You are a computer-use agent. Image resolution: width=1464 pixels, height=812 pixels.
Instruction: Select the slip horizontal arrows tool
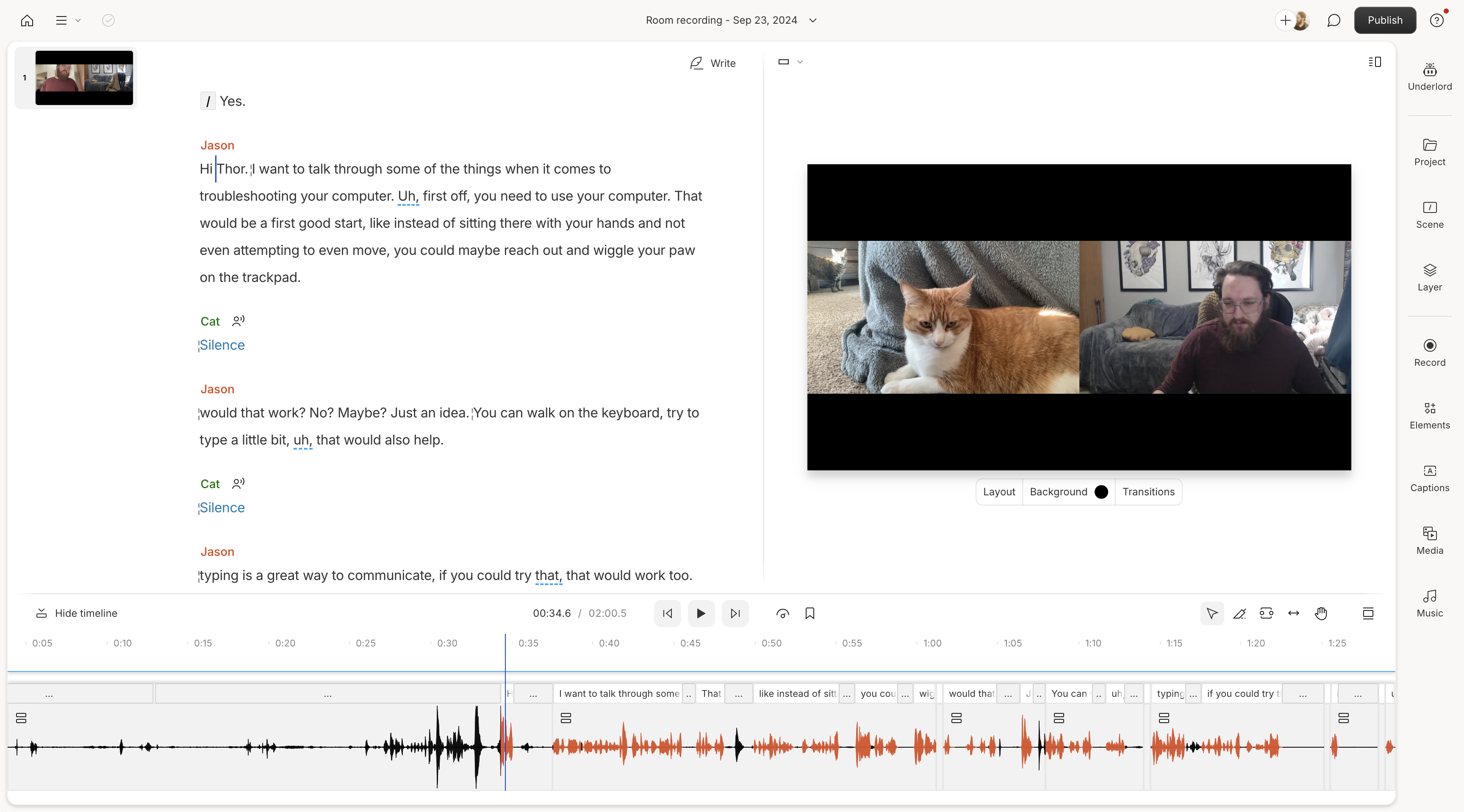(x=1294, y=613)
